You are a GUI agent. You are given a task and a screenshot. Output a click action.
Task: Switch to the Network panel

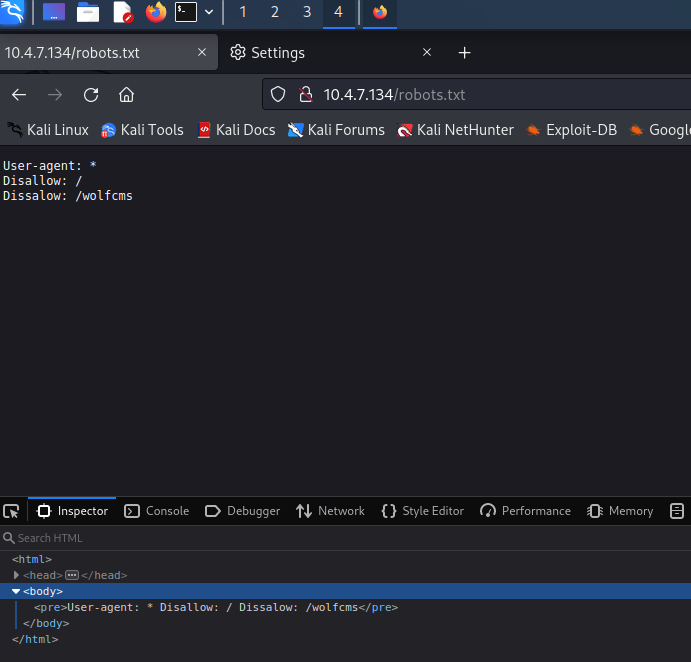point(330,511)
